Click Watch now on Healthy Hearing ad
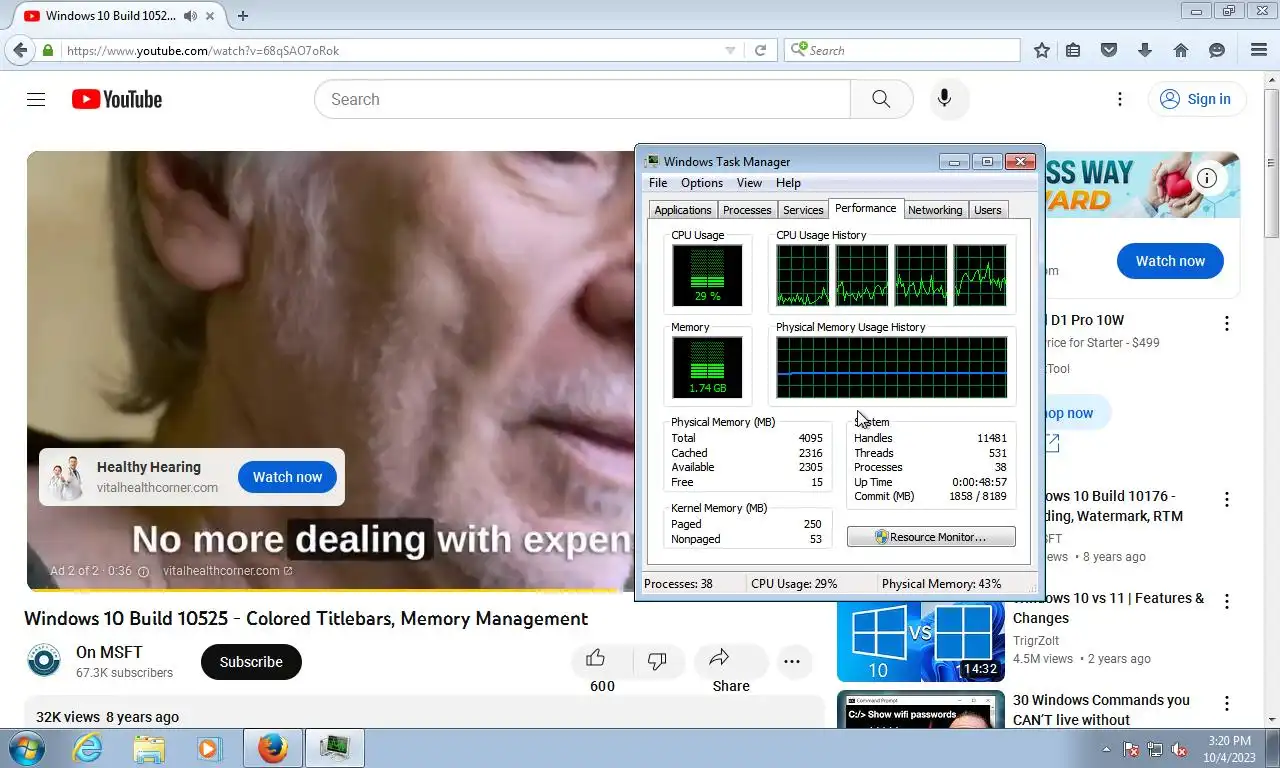The width and height of the screenshot is (1280, 768). point(287,477)
